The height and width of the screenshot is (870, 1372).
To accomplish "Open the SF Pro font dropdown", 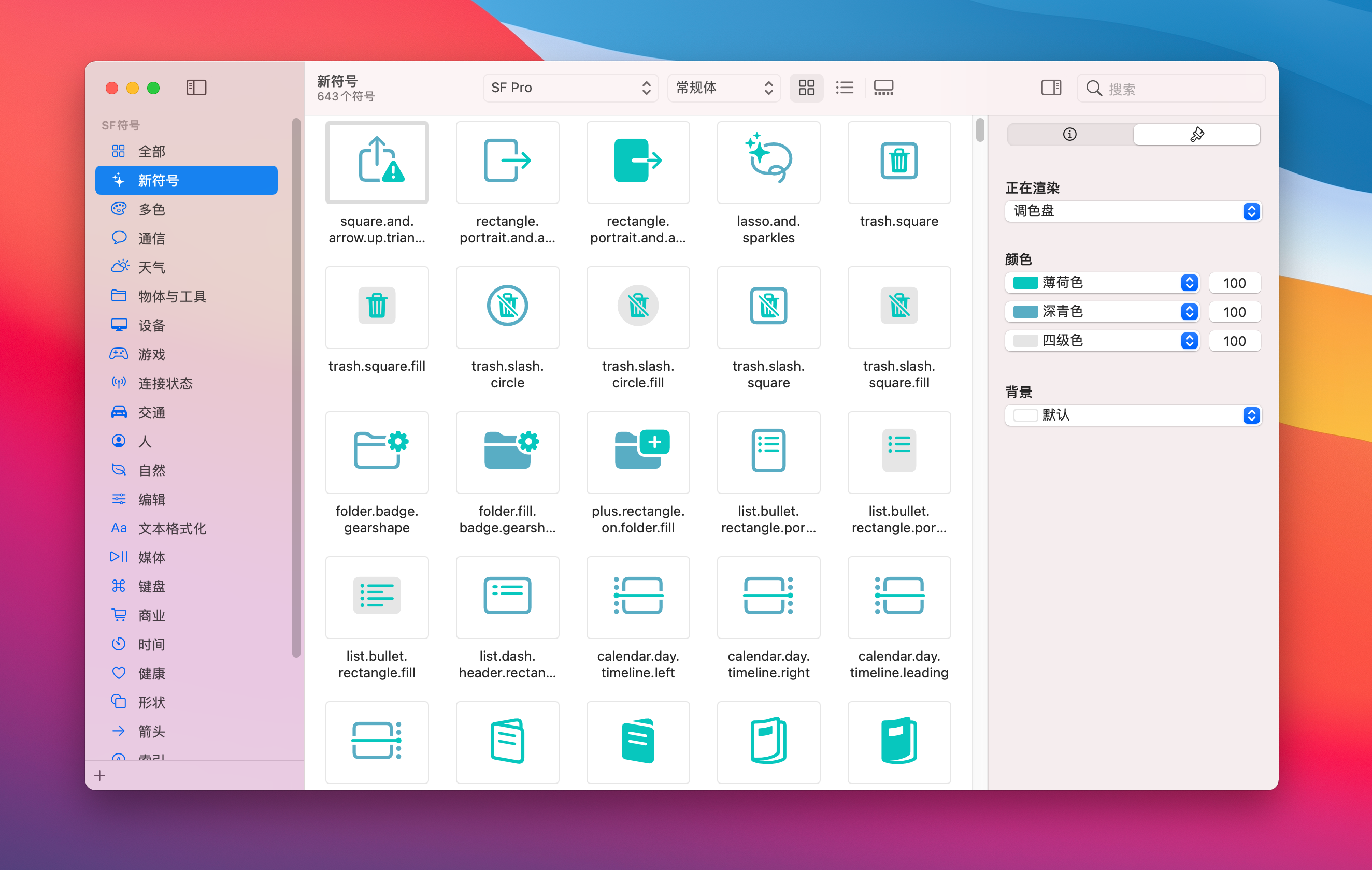I will 570,88.
